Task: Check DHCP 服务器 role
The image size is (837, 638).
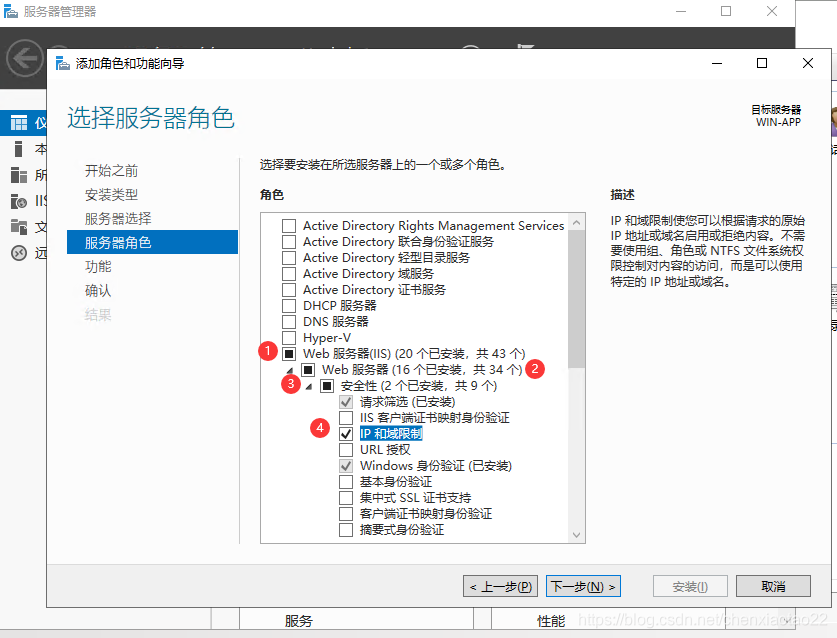Action: (x=289, y=306)
